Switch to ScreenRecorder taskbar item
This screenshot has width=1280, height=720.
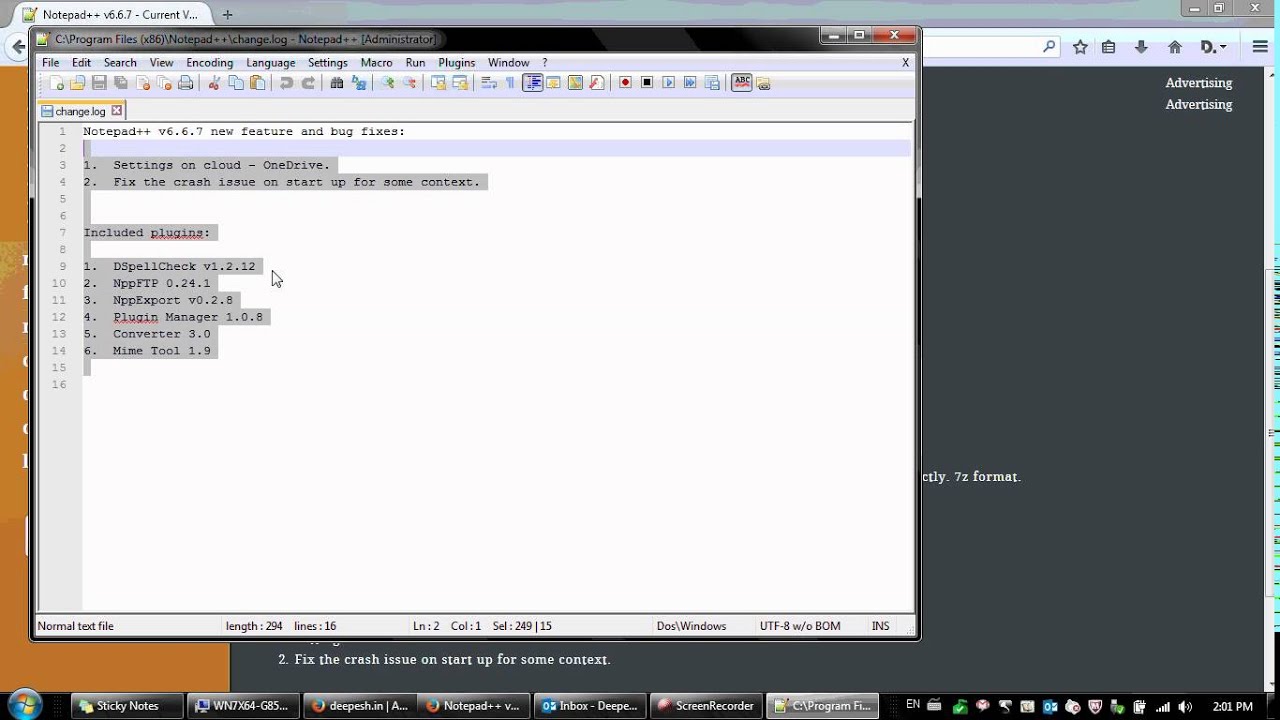tap(705, 705)
